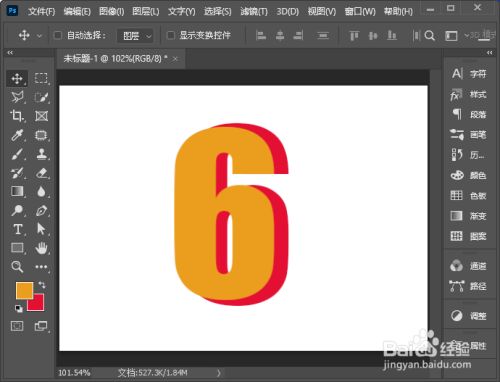Select the Eraser tool

[x=41, y=173]
